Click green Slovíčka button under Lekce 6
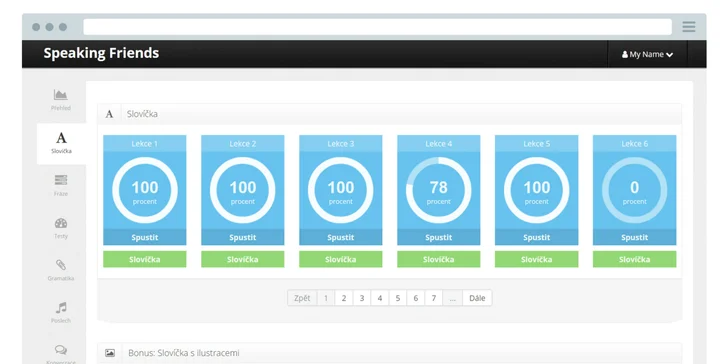Image resolution: width=728 pixels, height=364 pixels. coord(635,259)
